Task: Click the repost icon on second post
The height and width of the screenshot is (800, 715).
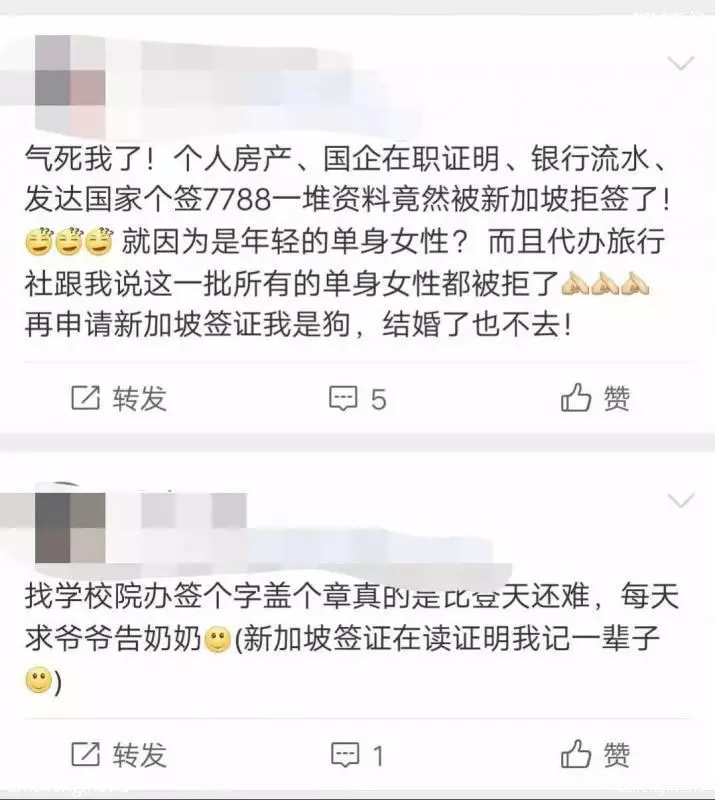Action: pyautogui.click(x=85, y=754)
